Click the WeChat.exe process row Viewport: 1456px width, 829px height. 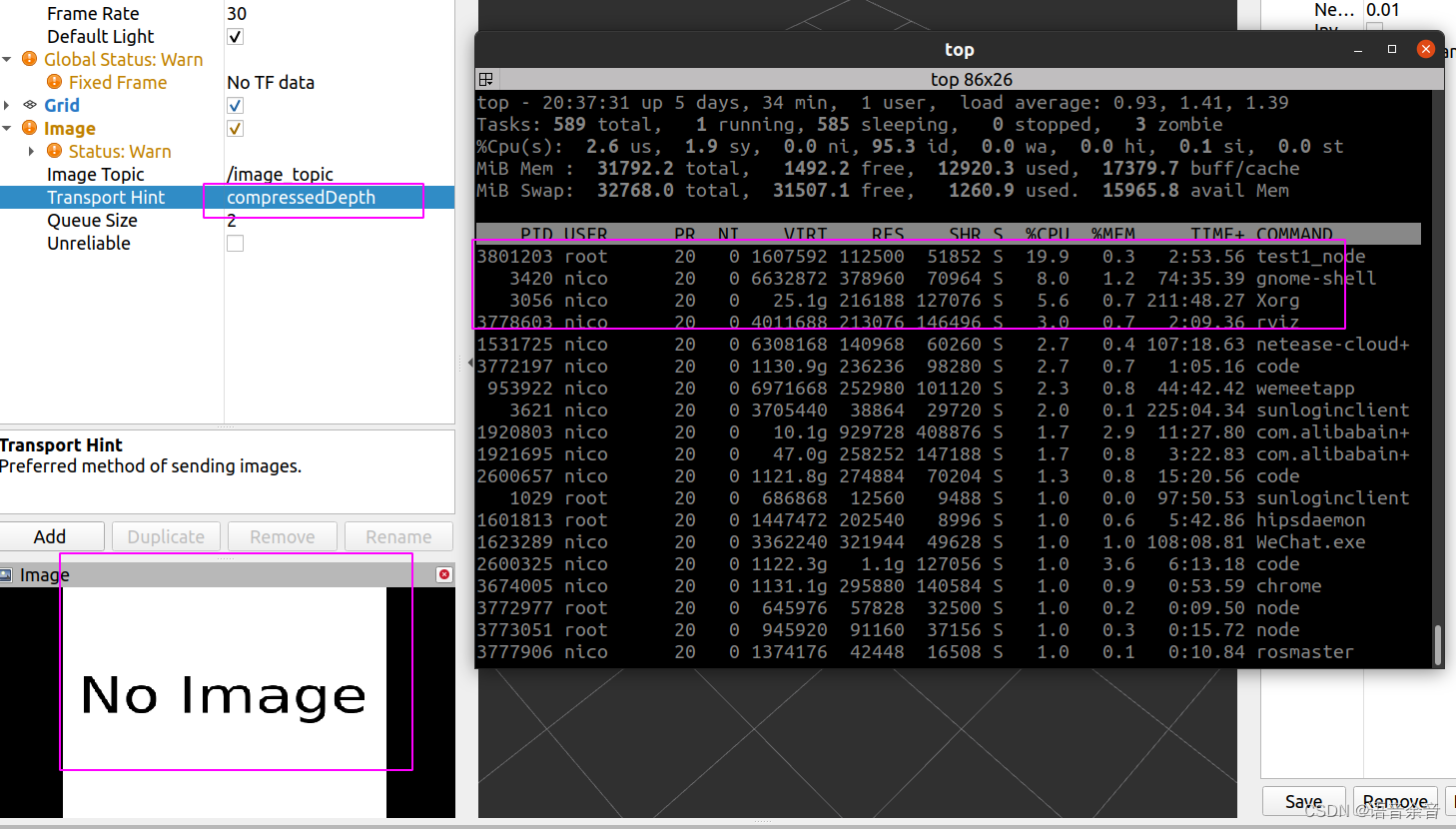point(949,541)
